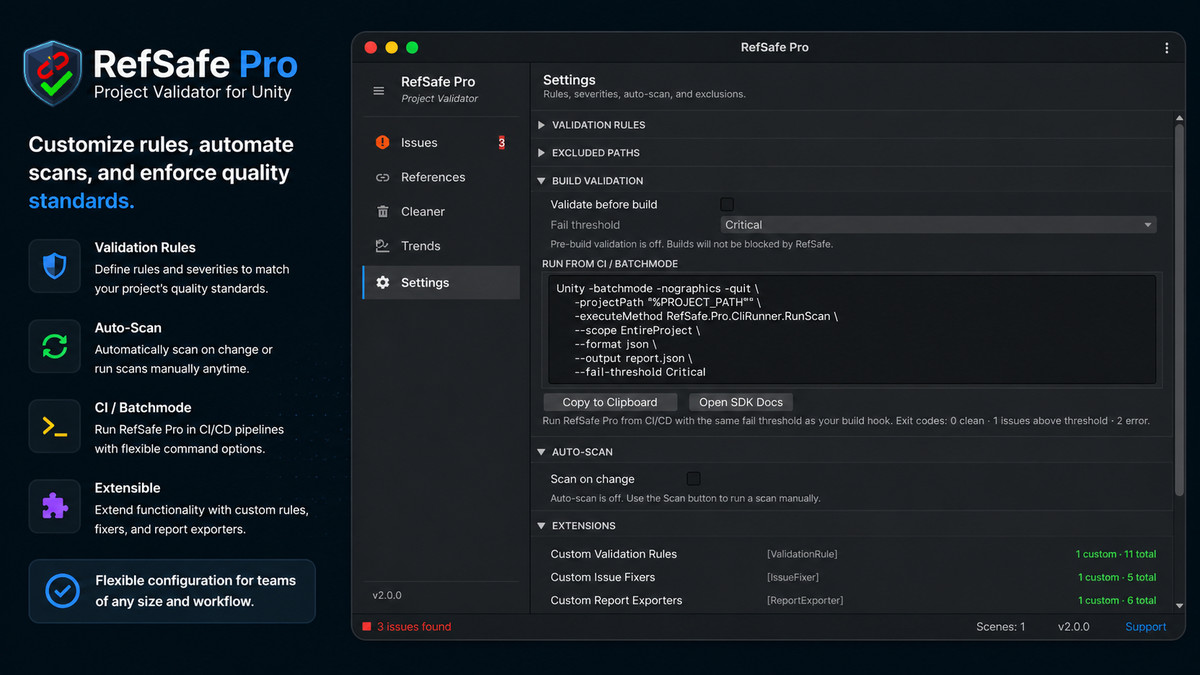Image resolution: width=1200 pixels, height=675 pixels.
Task: Click the Auto-Scan refresh icon
Action: [x=54, y=346]
